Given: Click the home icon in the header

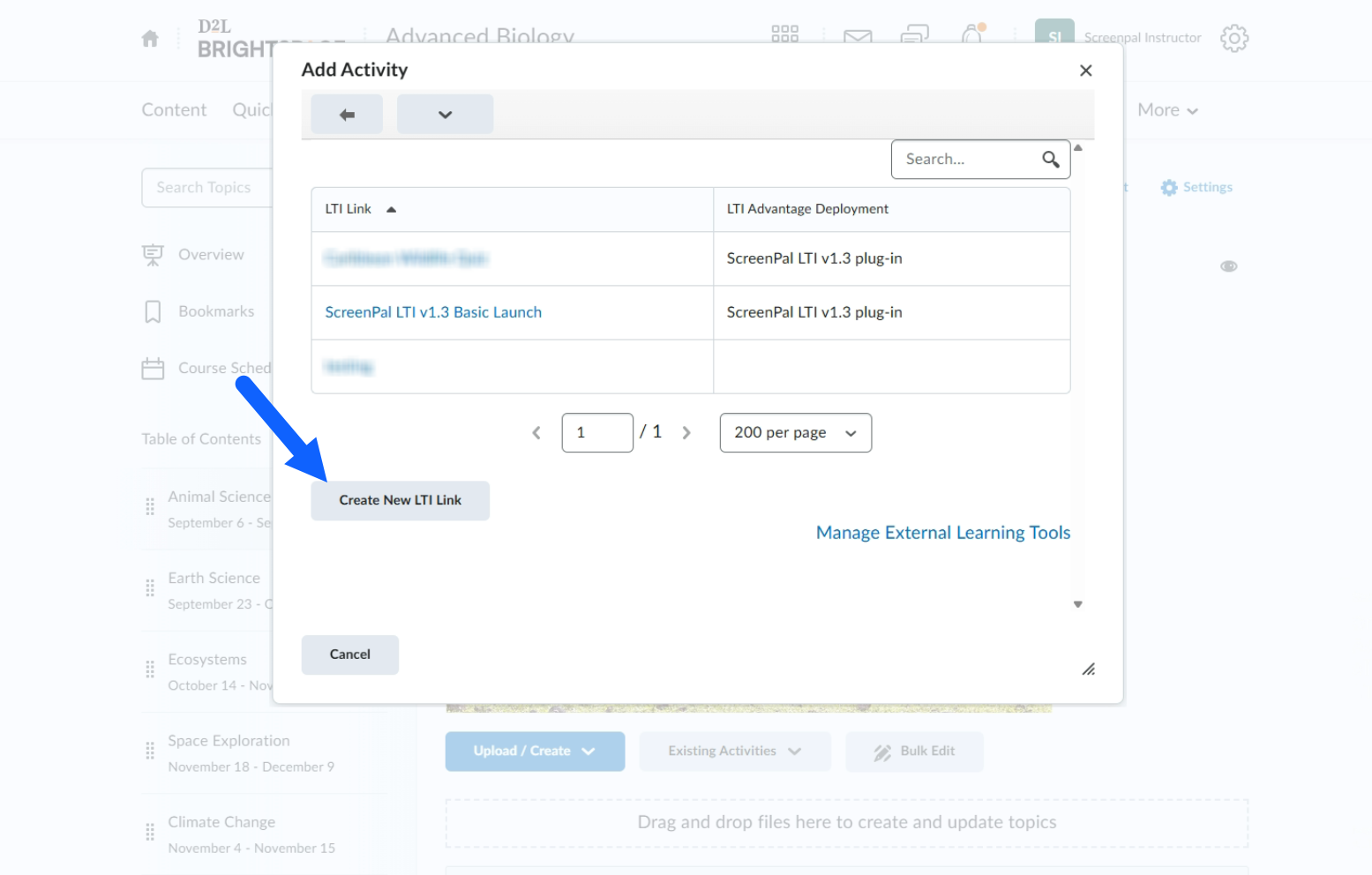Looking at the screenshot, I should (150, 39).
